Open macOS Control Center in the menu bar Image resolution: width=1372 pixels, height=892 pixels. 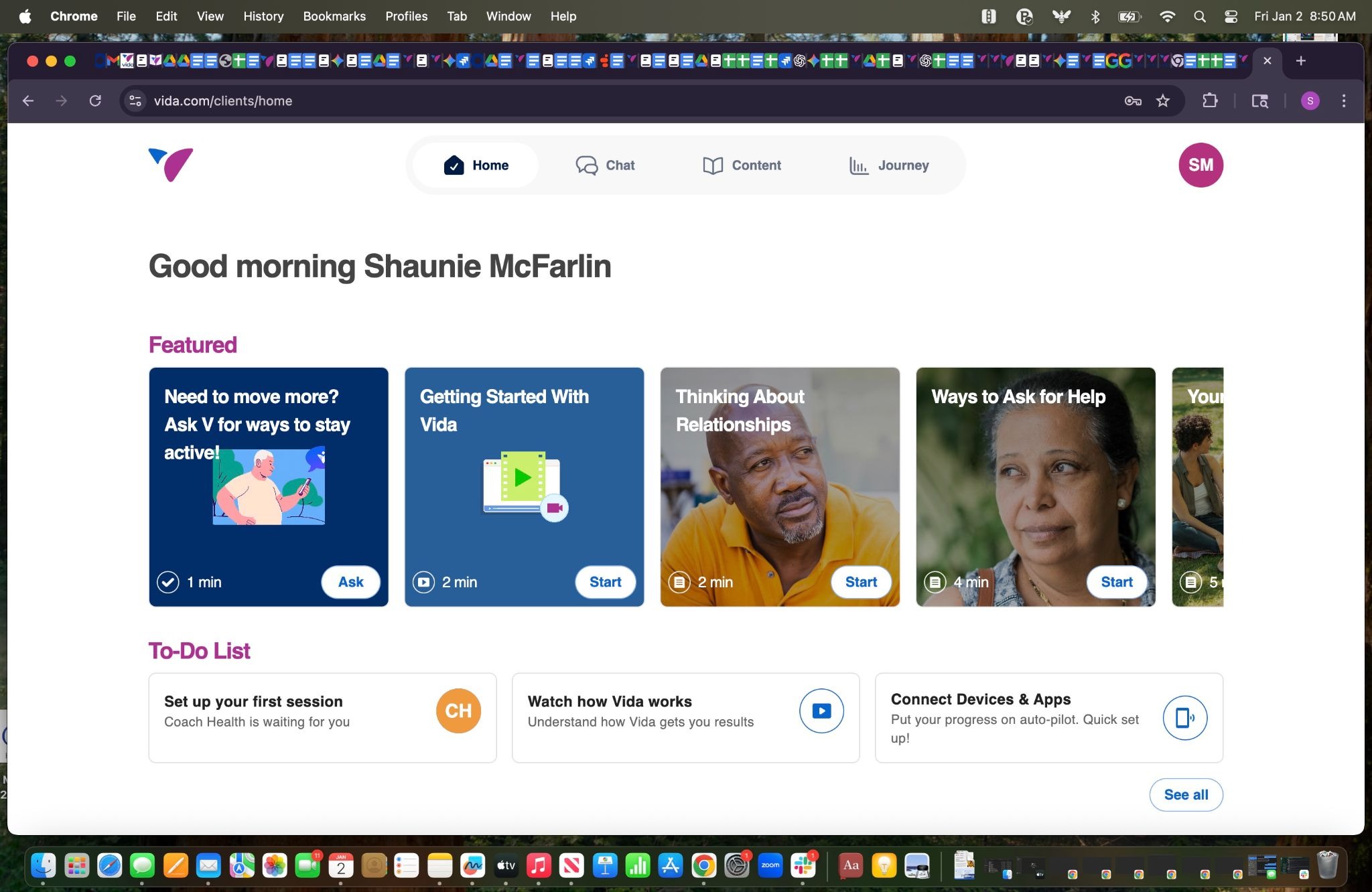click(x=1231, y=17)
